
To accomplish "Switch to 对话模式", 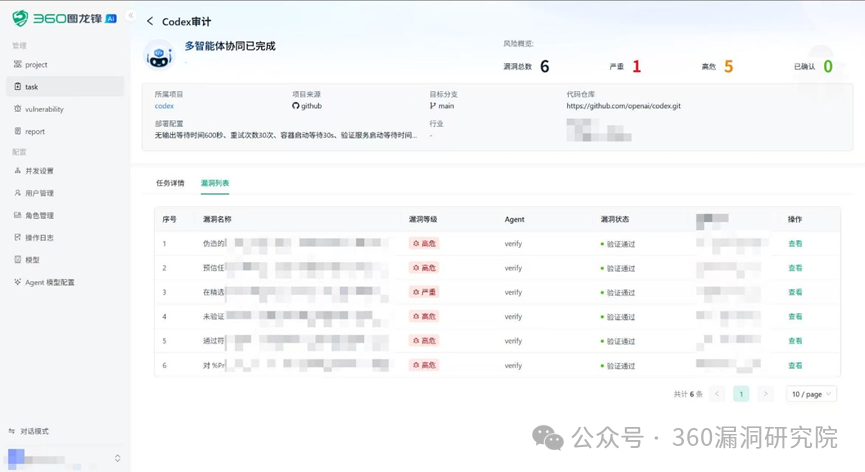I will click(34, 431).
